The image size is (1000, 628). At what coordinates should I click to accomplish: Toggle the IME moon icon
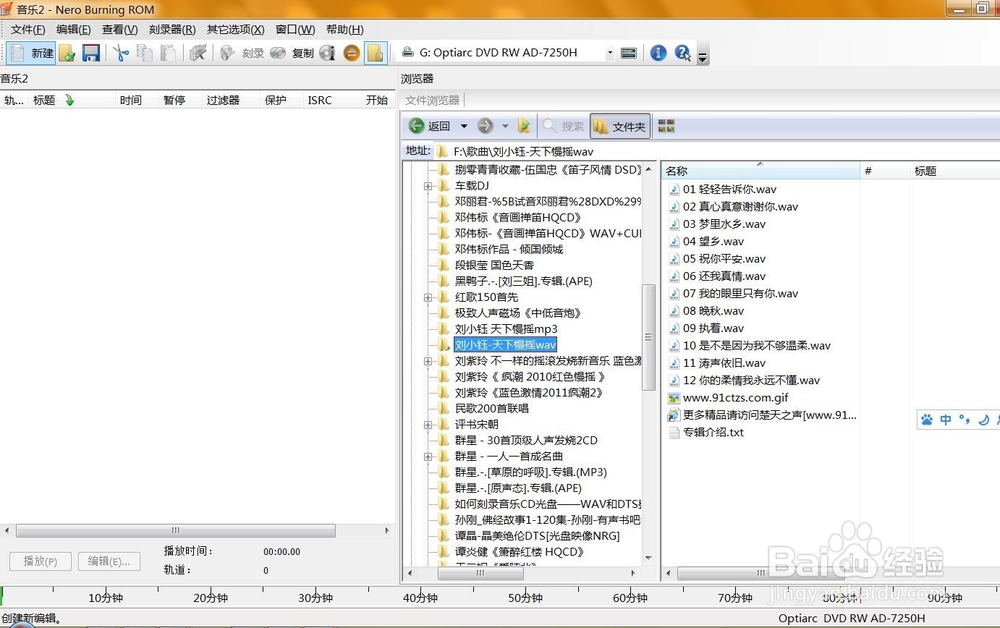coord(983,420)
